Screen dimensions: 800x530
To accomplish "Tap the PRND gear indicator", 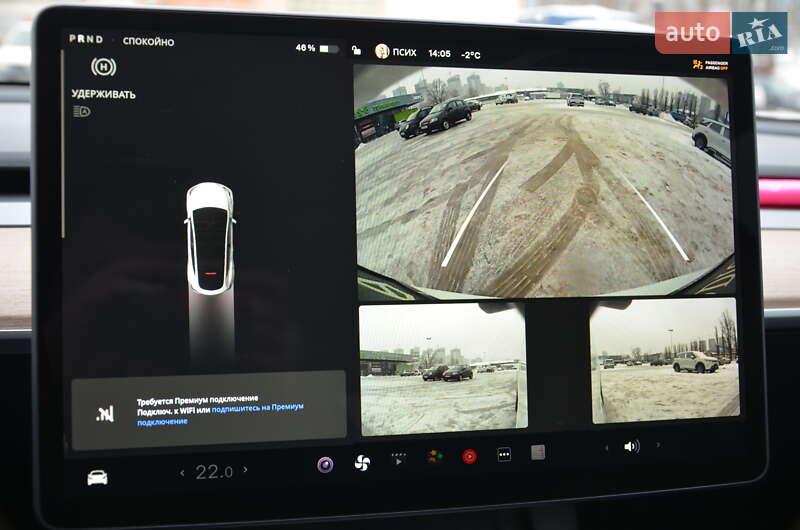I will (x=86, y=39).
